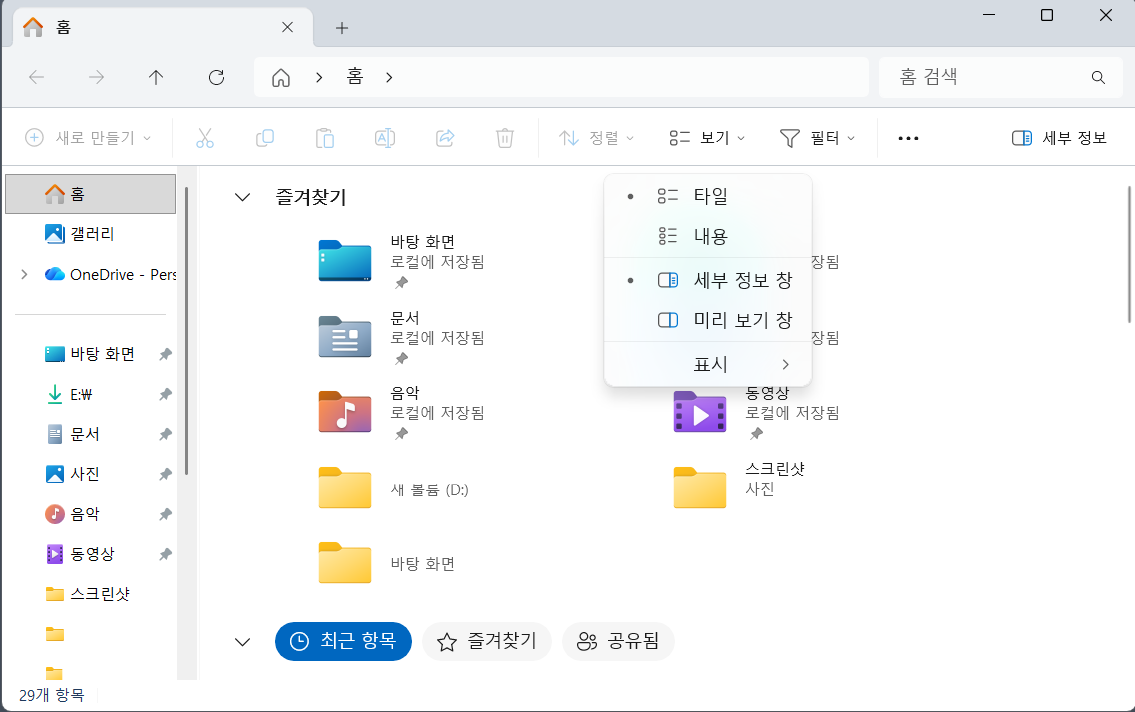Screen dimensions: 1135x712
Task: Click the pin icon beside sidebar 동영상
Action: [165, 554]
